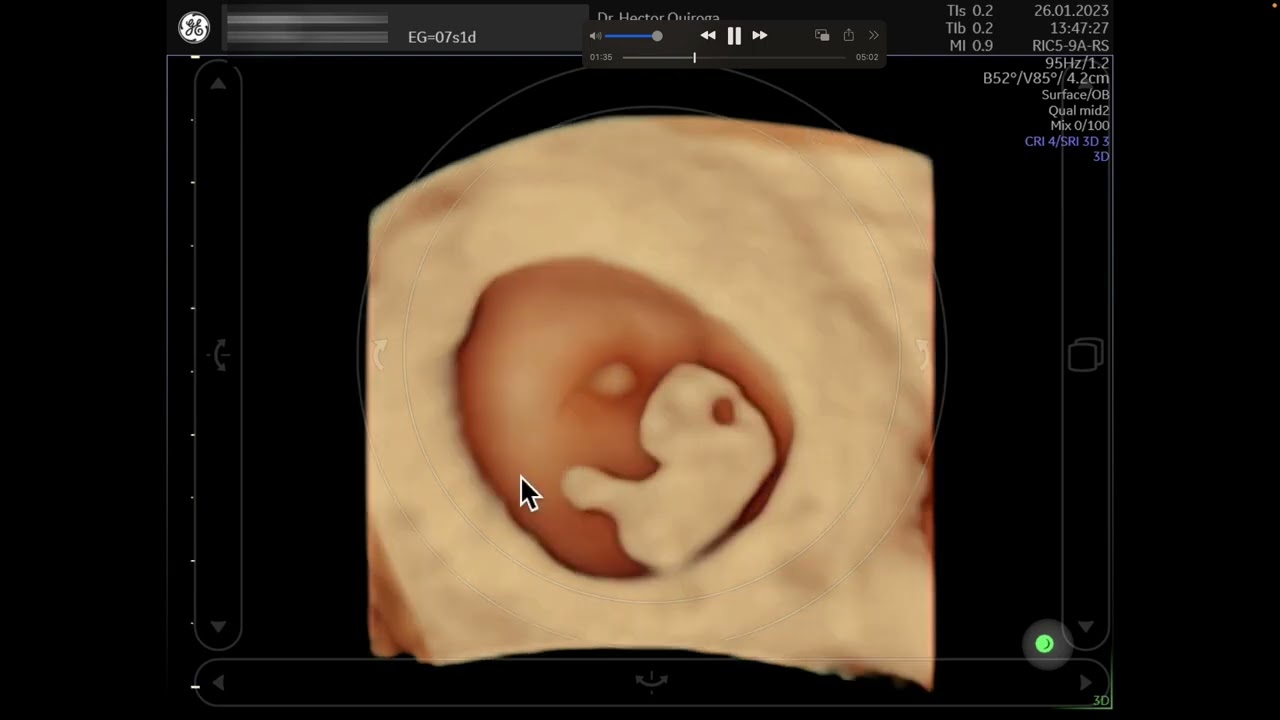Click the elapsed time 01:35
Screen dimensions: 1280x720
(x=601, y=58)
